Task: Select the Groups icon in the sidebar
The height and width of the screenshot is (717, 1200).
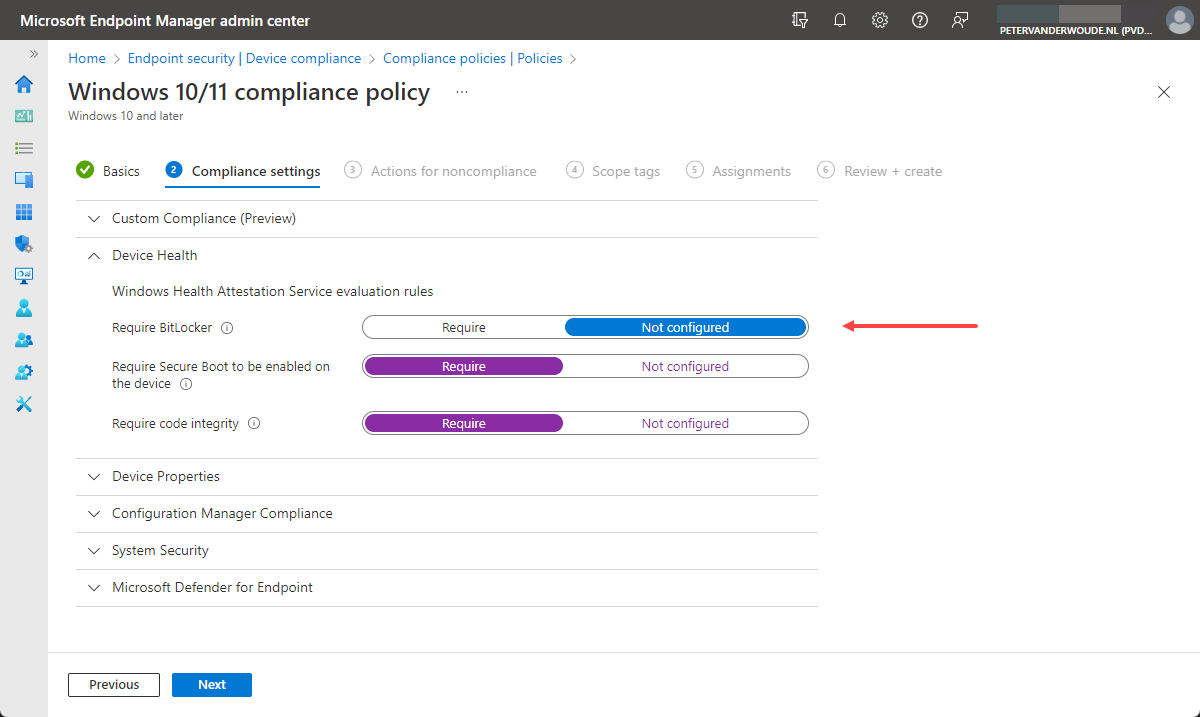Action: click(x=23, y=340)
